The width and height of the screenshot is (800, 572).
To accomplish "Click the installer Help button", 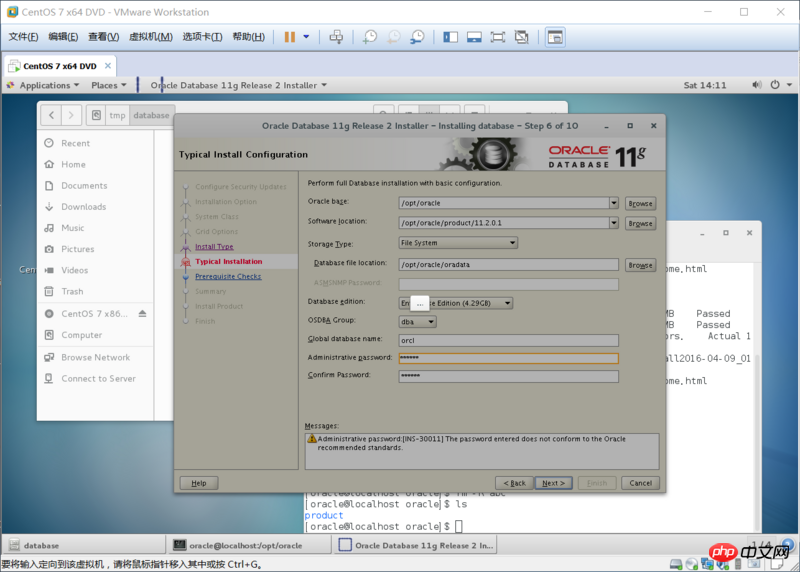I will pos(199,483).
